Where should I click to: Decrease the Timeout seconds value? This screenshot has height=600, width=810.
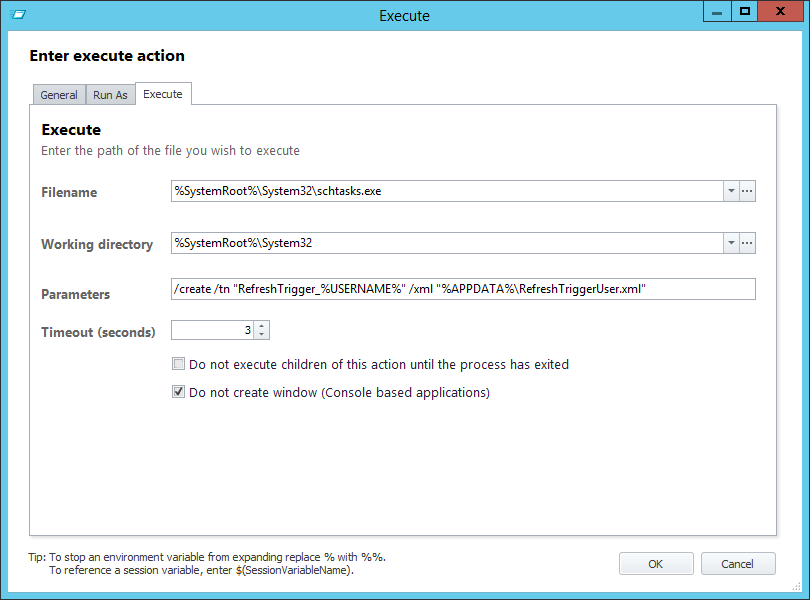pyautogui.click(x=261, y=335)
